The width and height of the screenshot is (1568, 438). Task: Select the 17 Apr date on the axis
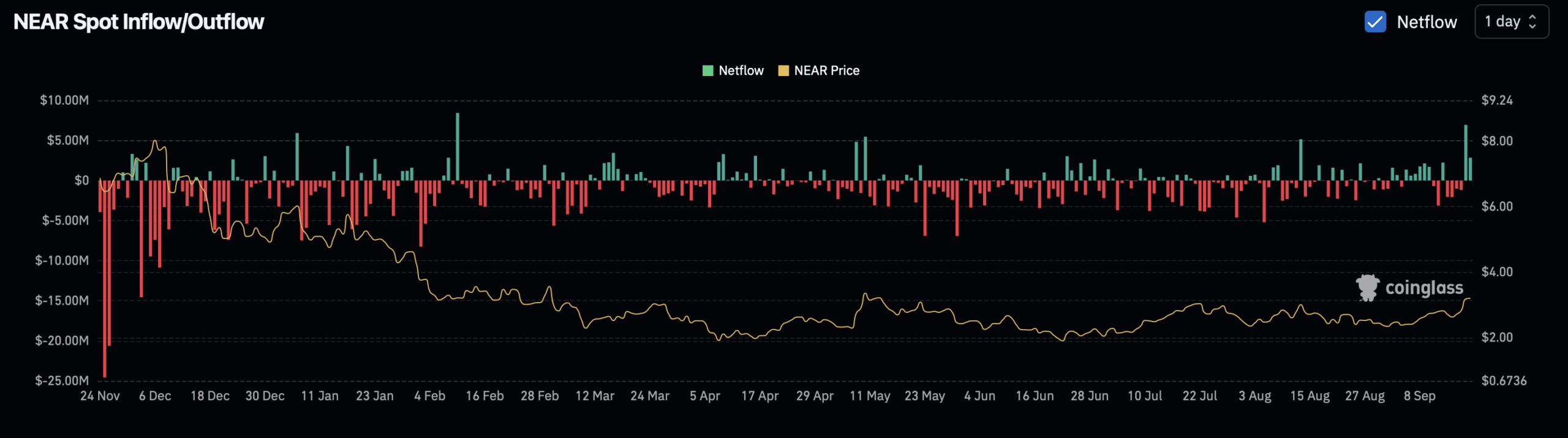point(759,396)
